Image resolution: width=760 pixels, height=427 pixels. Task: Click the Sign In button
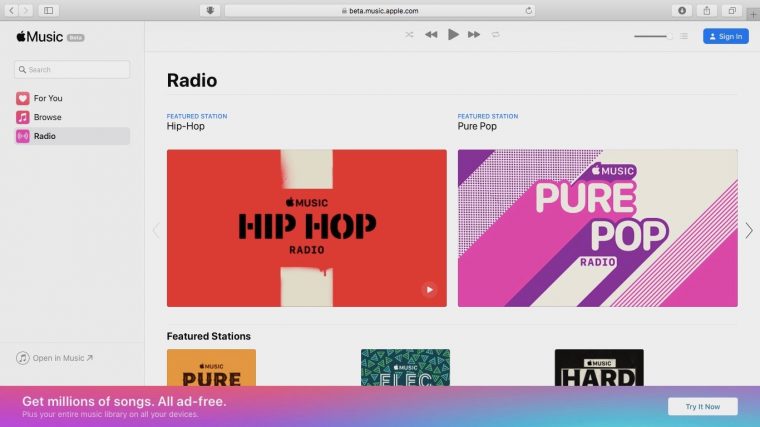(x=725, y=36)
